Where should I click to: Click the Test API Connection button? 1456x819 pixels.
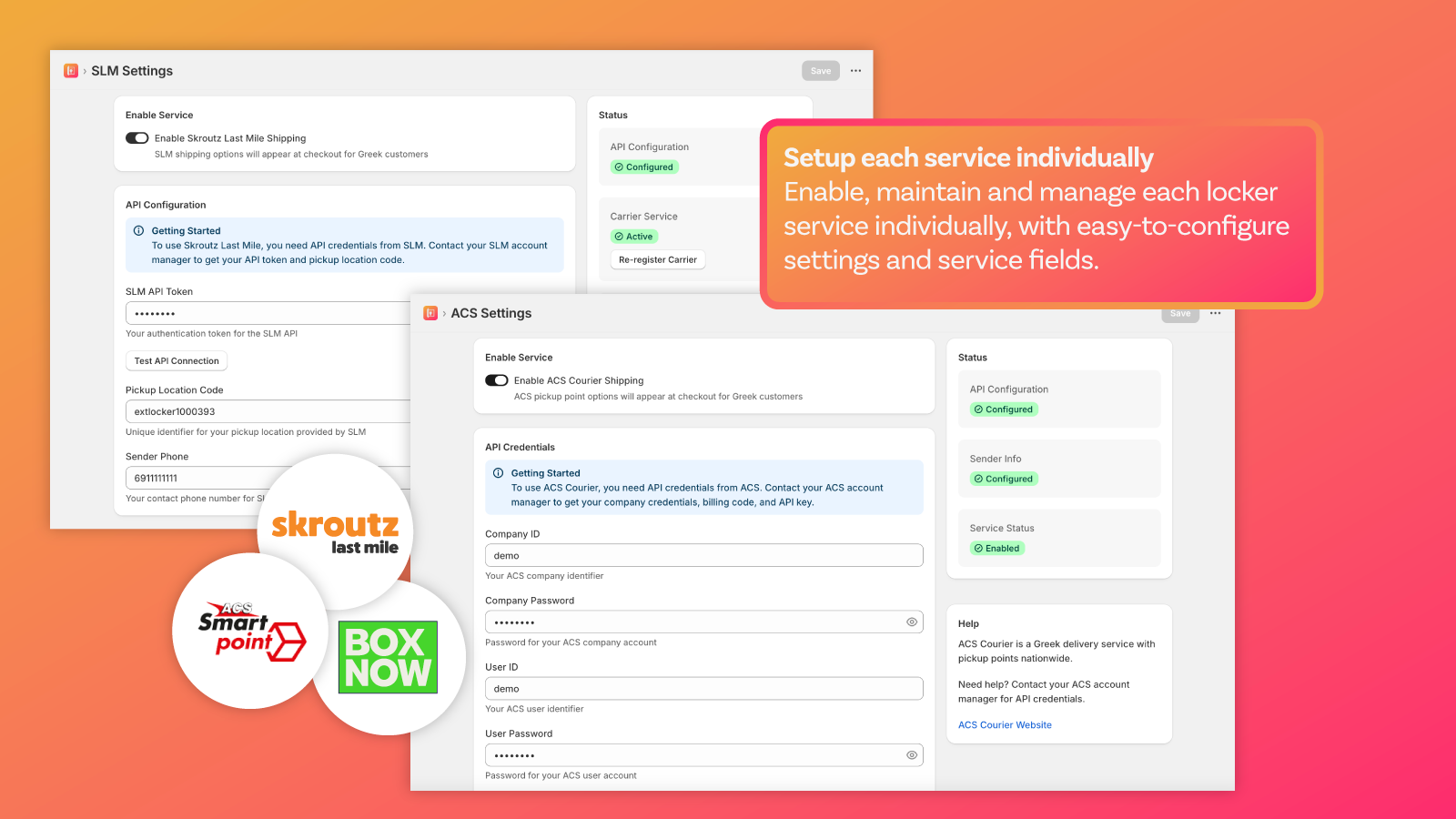pos(177,361)
